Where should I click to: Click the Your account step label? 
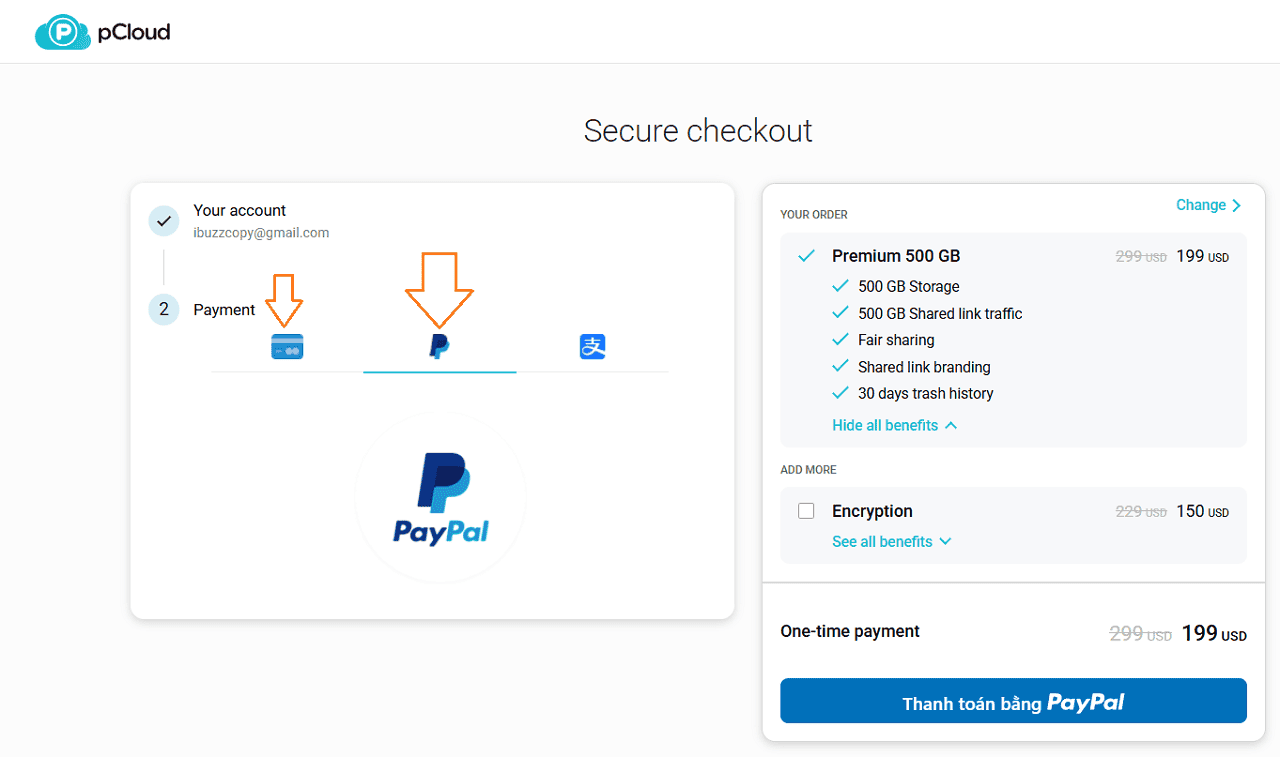(x=240, y=210)
